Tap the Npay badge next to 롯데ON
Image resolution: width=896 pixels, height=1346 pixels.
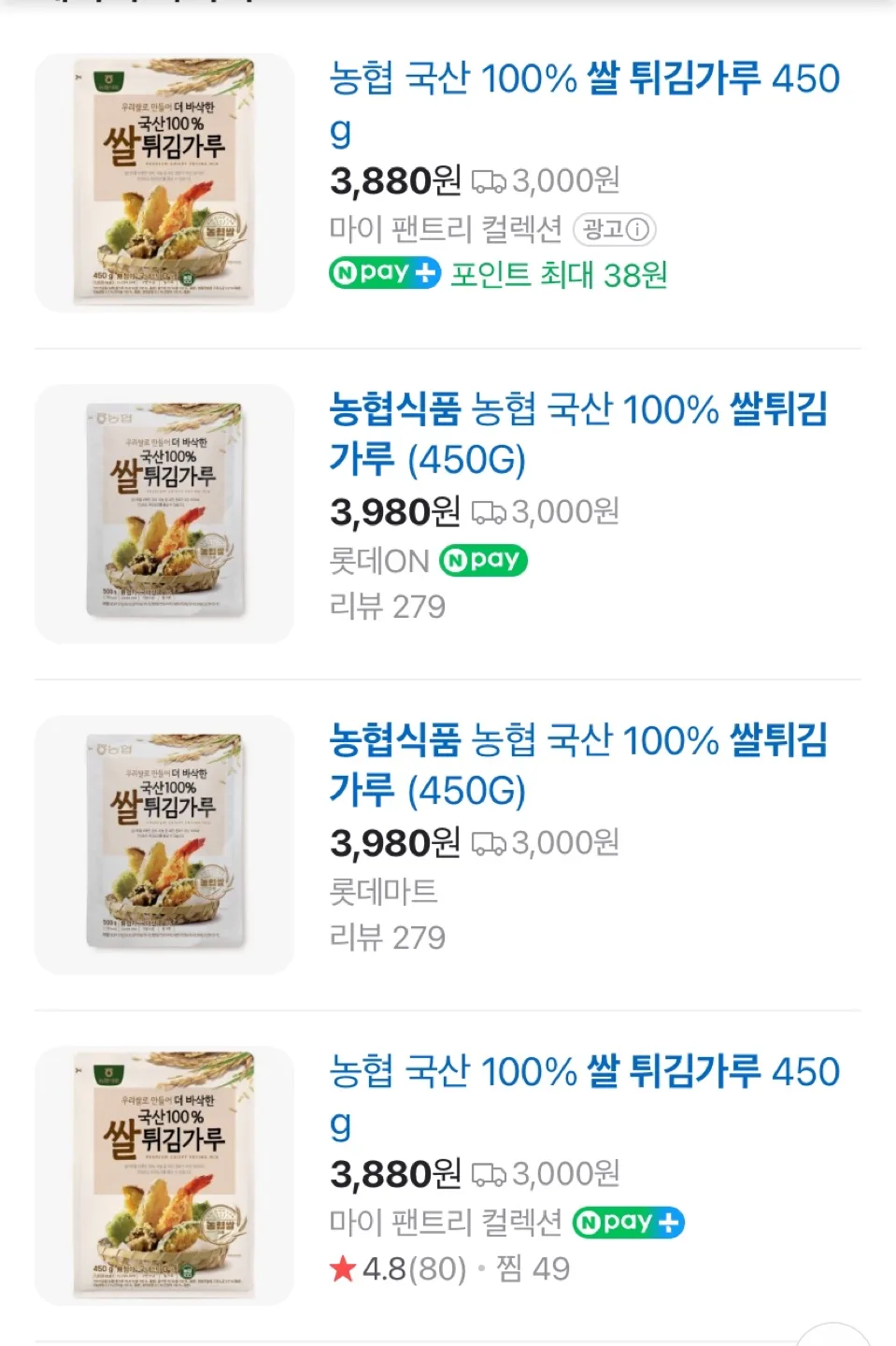483,560
